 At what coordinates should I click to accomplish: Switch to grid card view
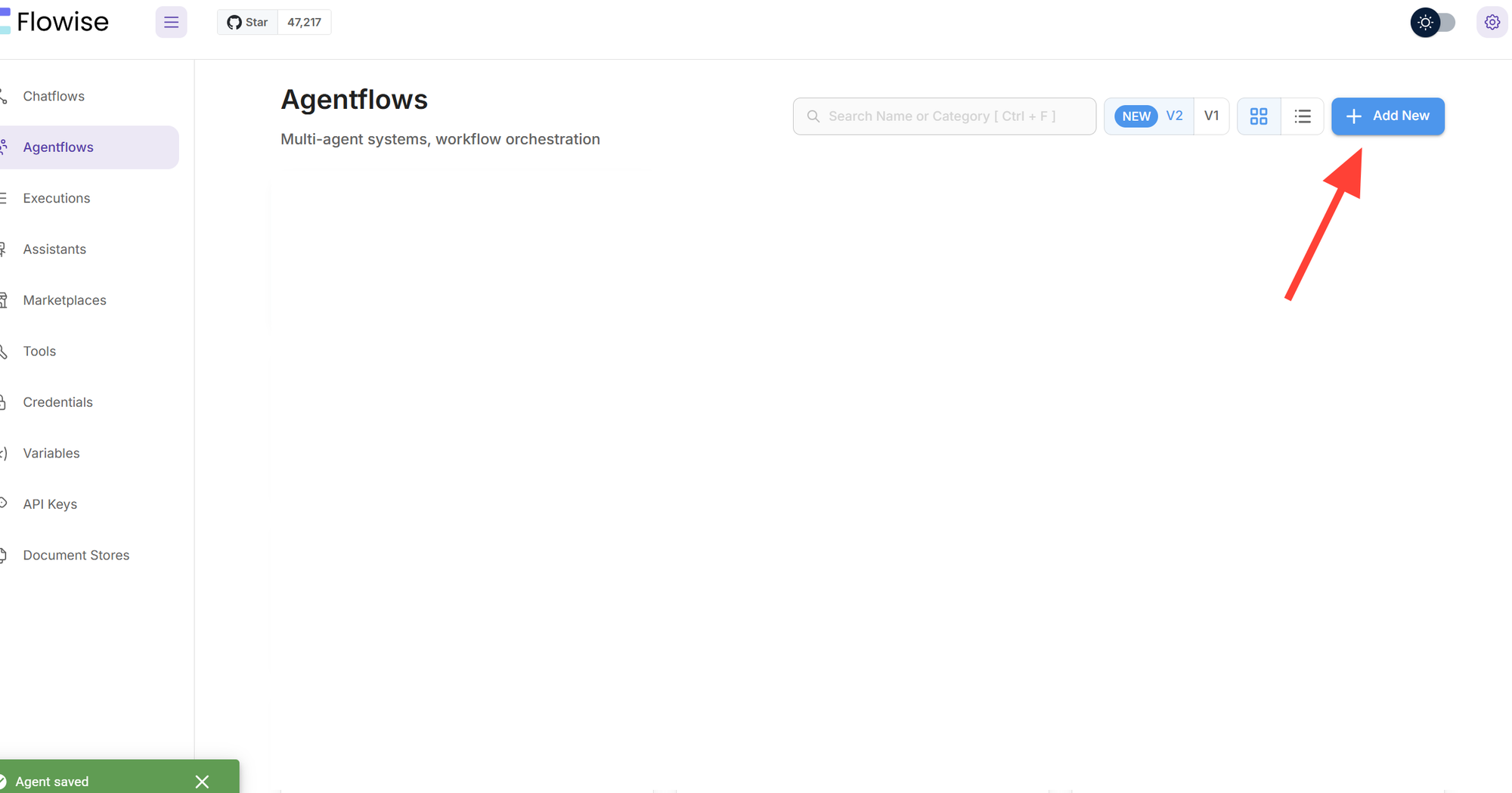pos(1259,116)
